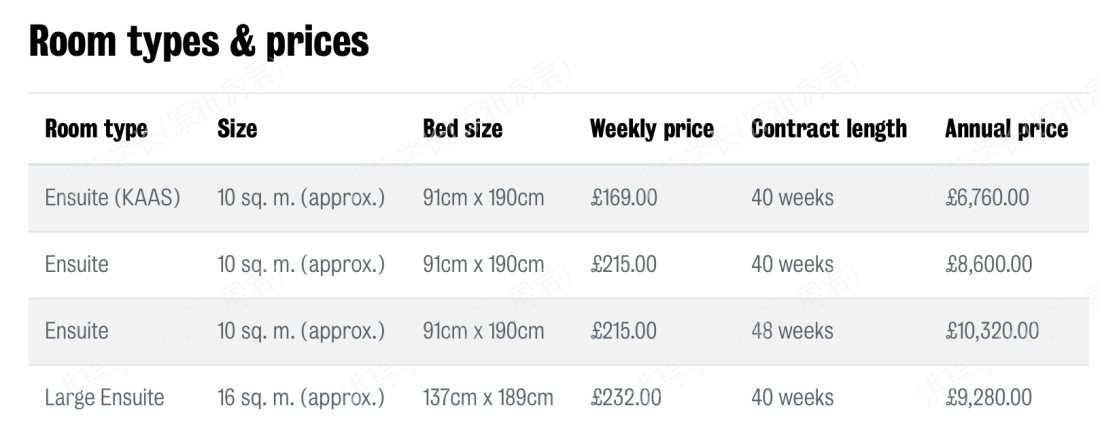This screenshot has width=1100, height=446.
Task: Click the "Ensuite (KAAS)" room type cell
Action: (x=112, y=198)
